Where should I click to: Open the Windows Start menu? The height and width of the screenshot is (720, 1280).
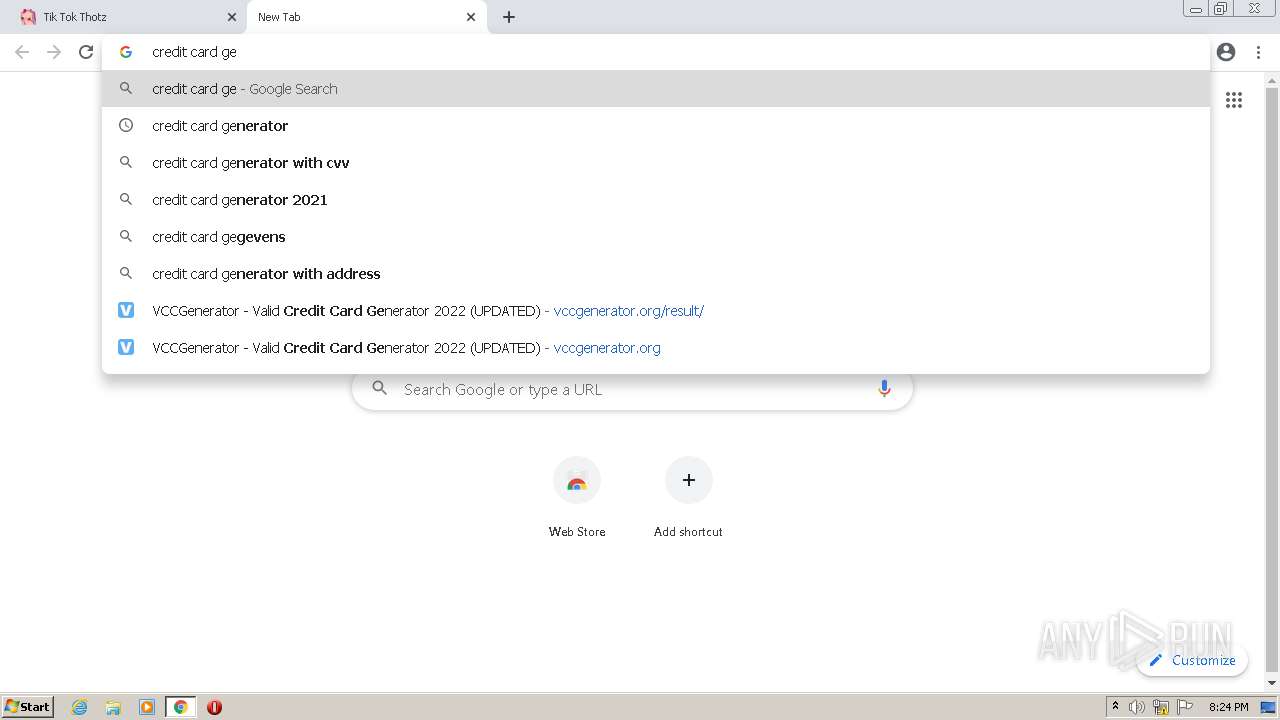tap(28, 707)
